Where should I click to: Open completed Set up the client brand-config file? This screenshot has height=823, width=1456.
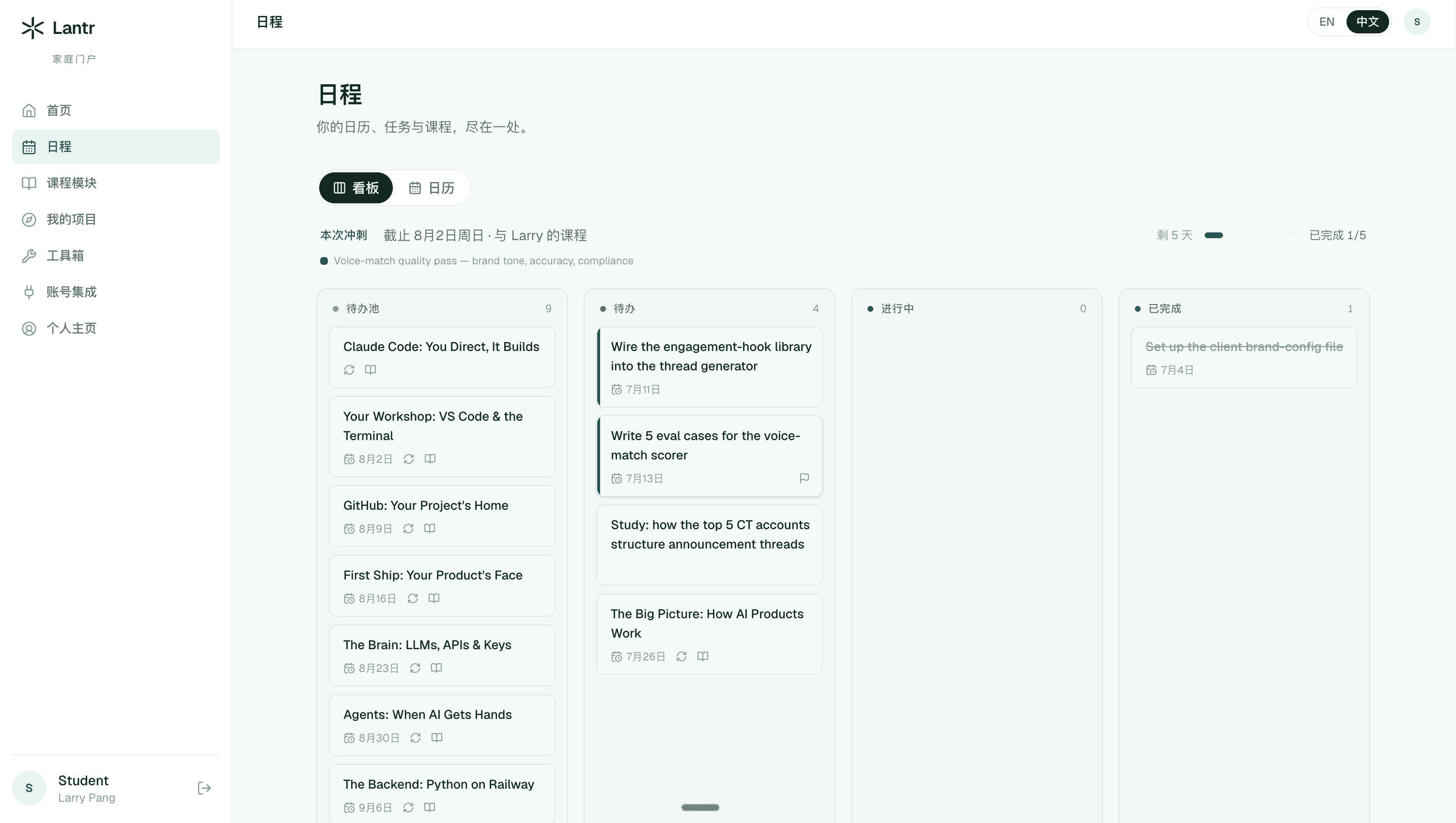pos(1244,357)
